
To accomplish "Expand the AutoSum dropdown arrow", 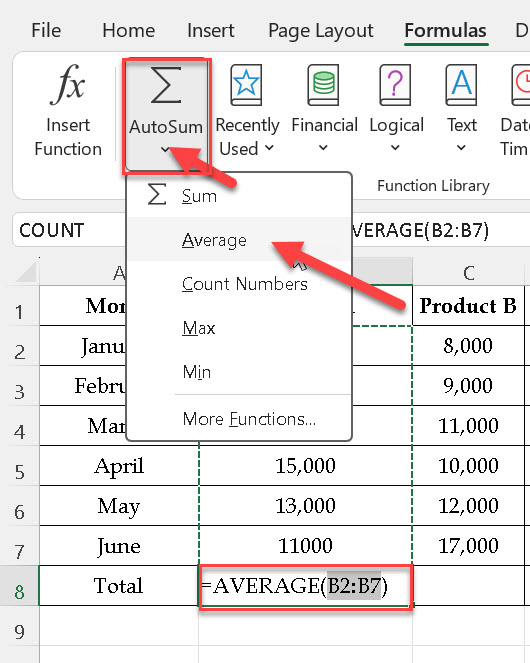I will [165, 149].
